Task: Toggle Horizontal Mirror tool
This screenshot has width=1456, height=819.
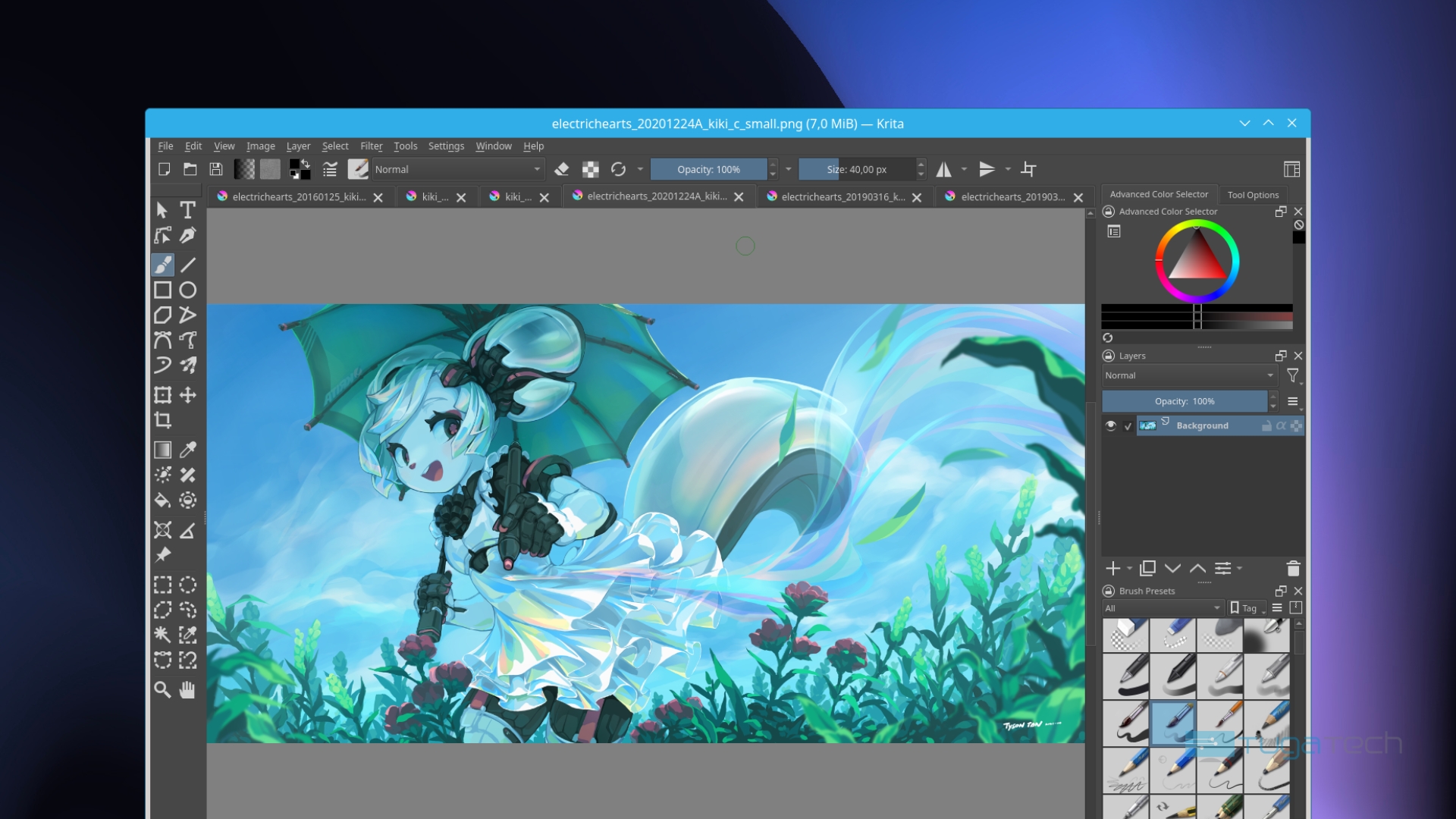Action: [943, 169]
